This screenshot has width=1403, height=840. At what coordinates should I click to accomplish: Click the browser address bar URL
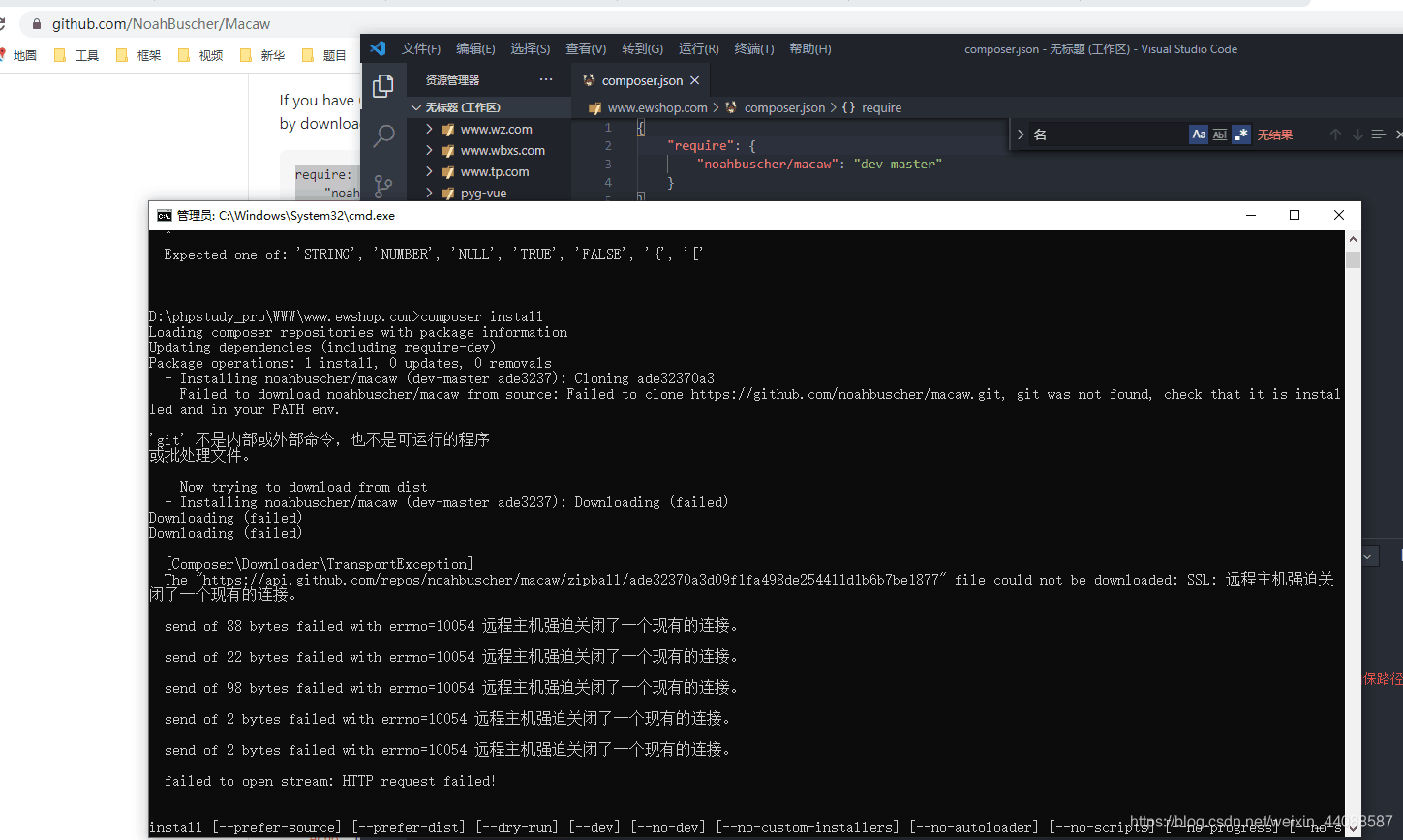162,23
